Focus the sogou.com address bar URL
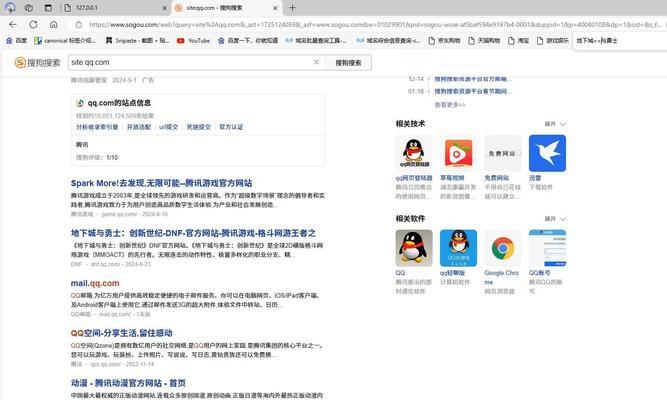Viewport: 667px width, 400px height. coord(374,25)
